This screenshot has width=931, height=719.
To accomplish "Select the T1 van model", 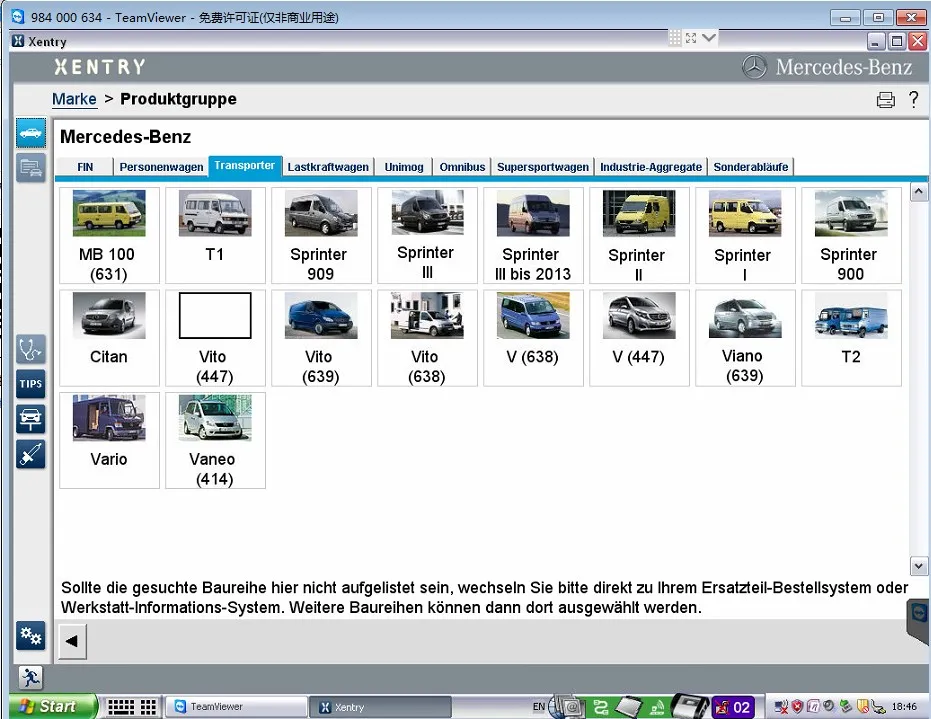I will tap(215, 236).
